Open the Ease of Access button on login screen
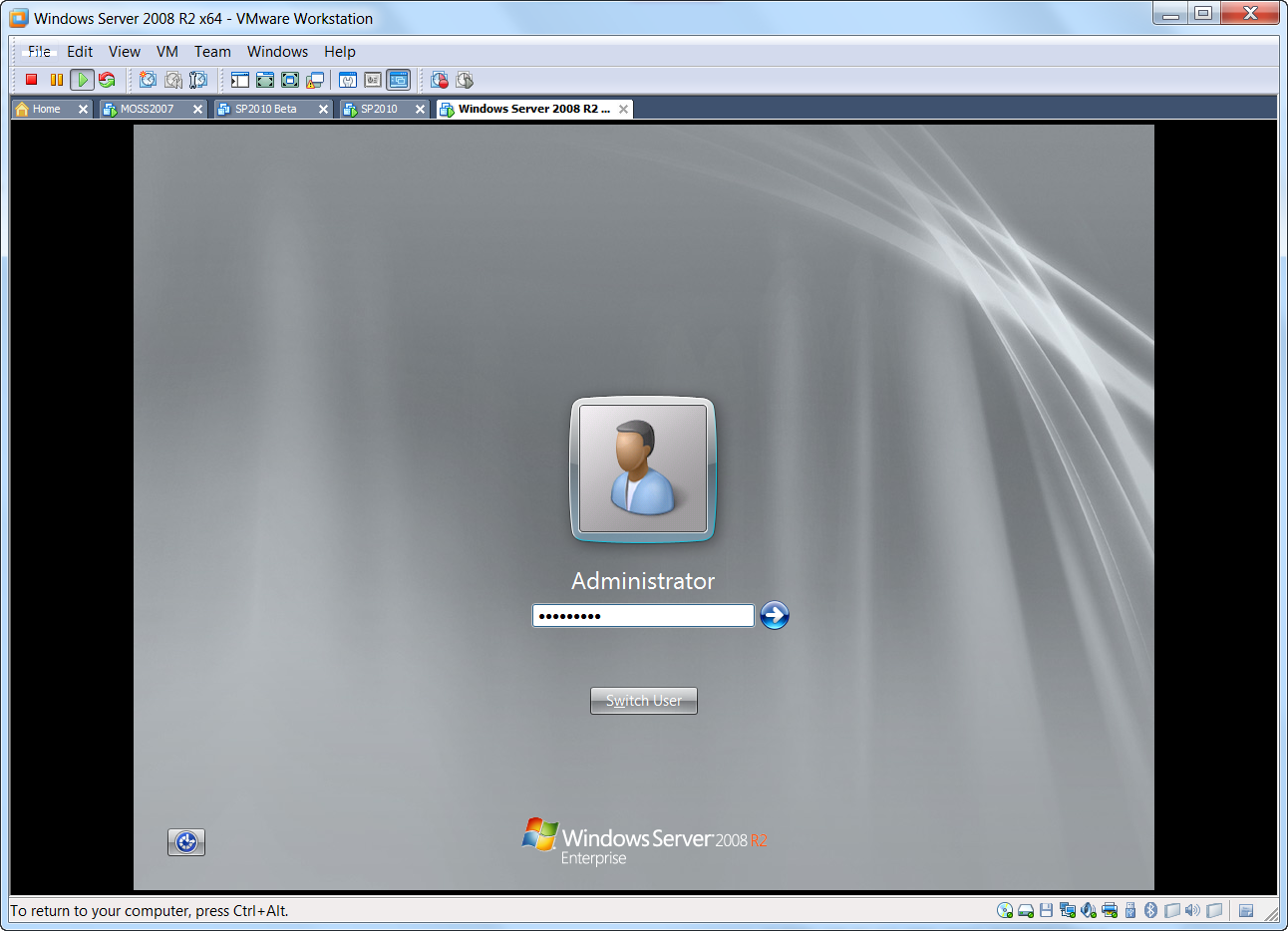The image size is (1288, 931). 186,842
